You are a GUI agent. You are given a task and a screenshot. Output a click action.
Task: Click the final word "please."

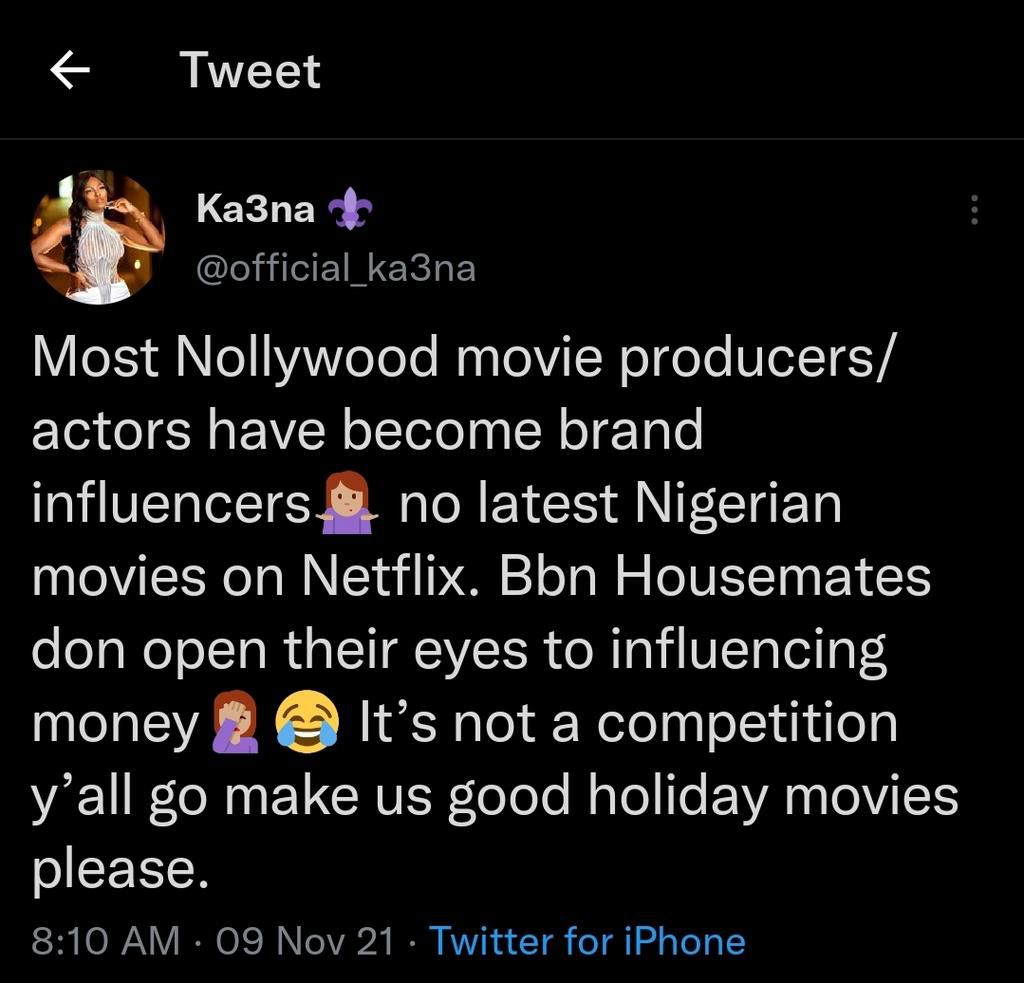(119, 868)
